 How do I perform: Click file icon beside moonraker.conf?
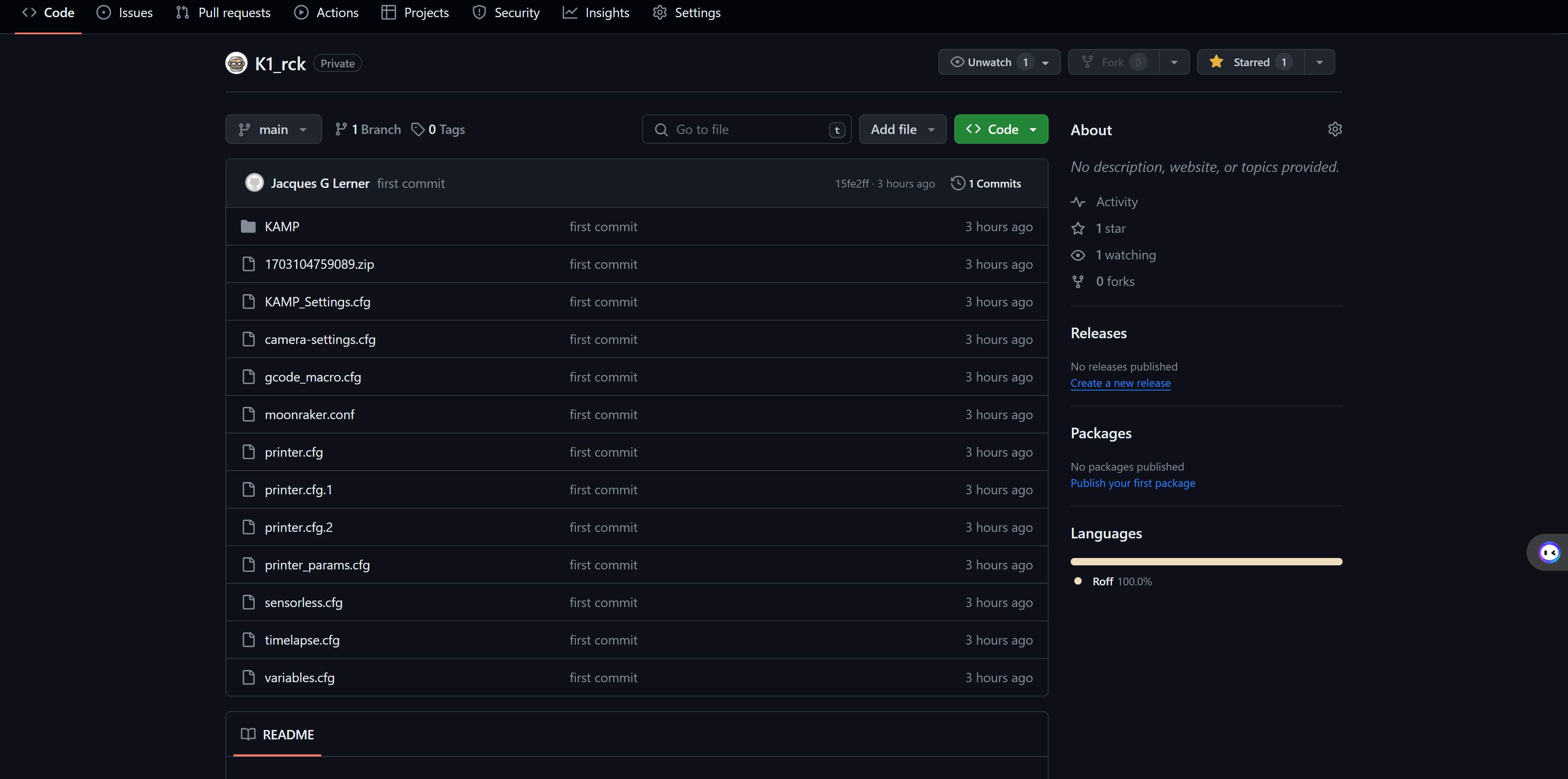pos(248,414)
